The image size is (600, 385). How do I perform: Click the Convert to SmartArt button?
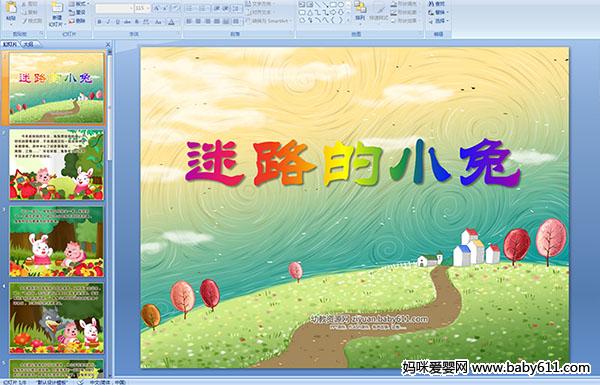pos(269,21)
